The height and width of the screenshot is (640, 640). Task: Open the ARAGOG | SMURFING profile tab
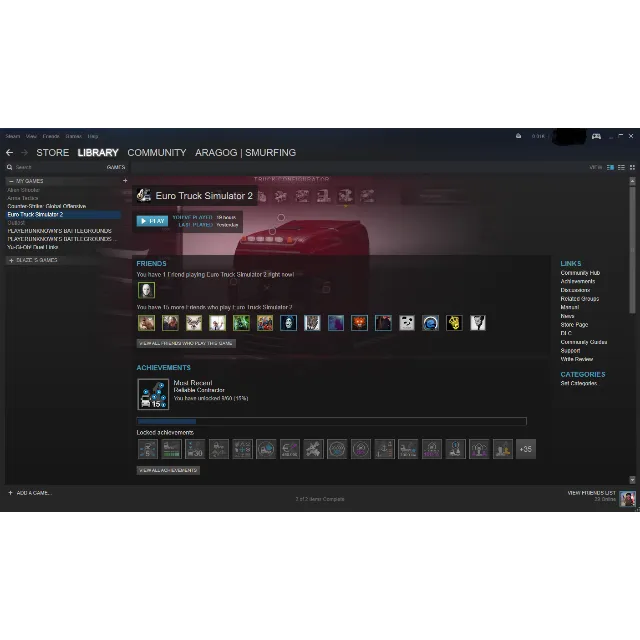pos(245,153)
